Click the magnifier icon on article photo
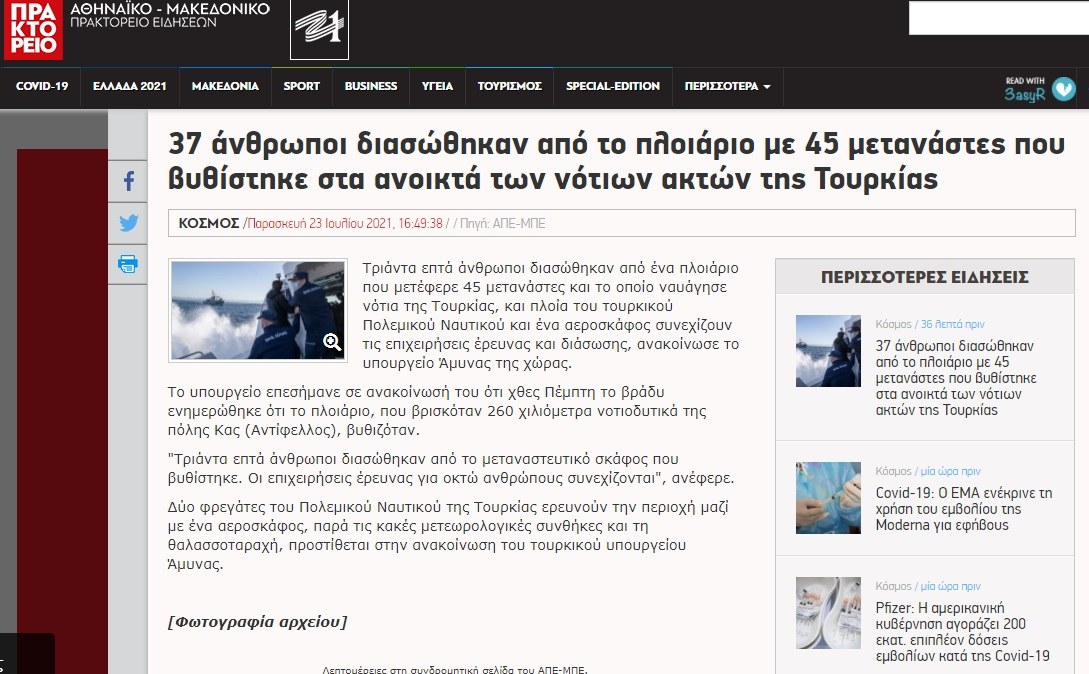Viewport: 1089px width, 674px height. (332, 343)
